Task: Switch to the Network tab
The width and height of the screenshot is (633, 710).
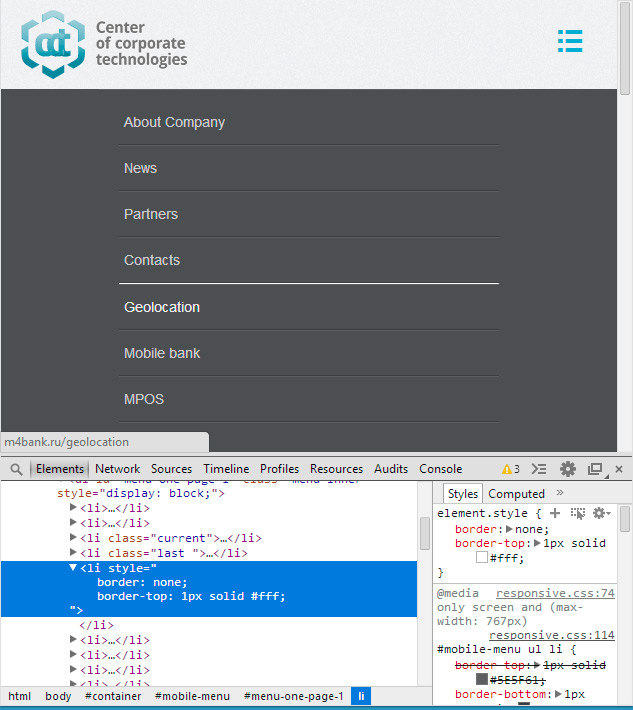Action: click(118, 469)
